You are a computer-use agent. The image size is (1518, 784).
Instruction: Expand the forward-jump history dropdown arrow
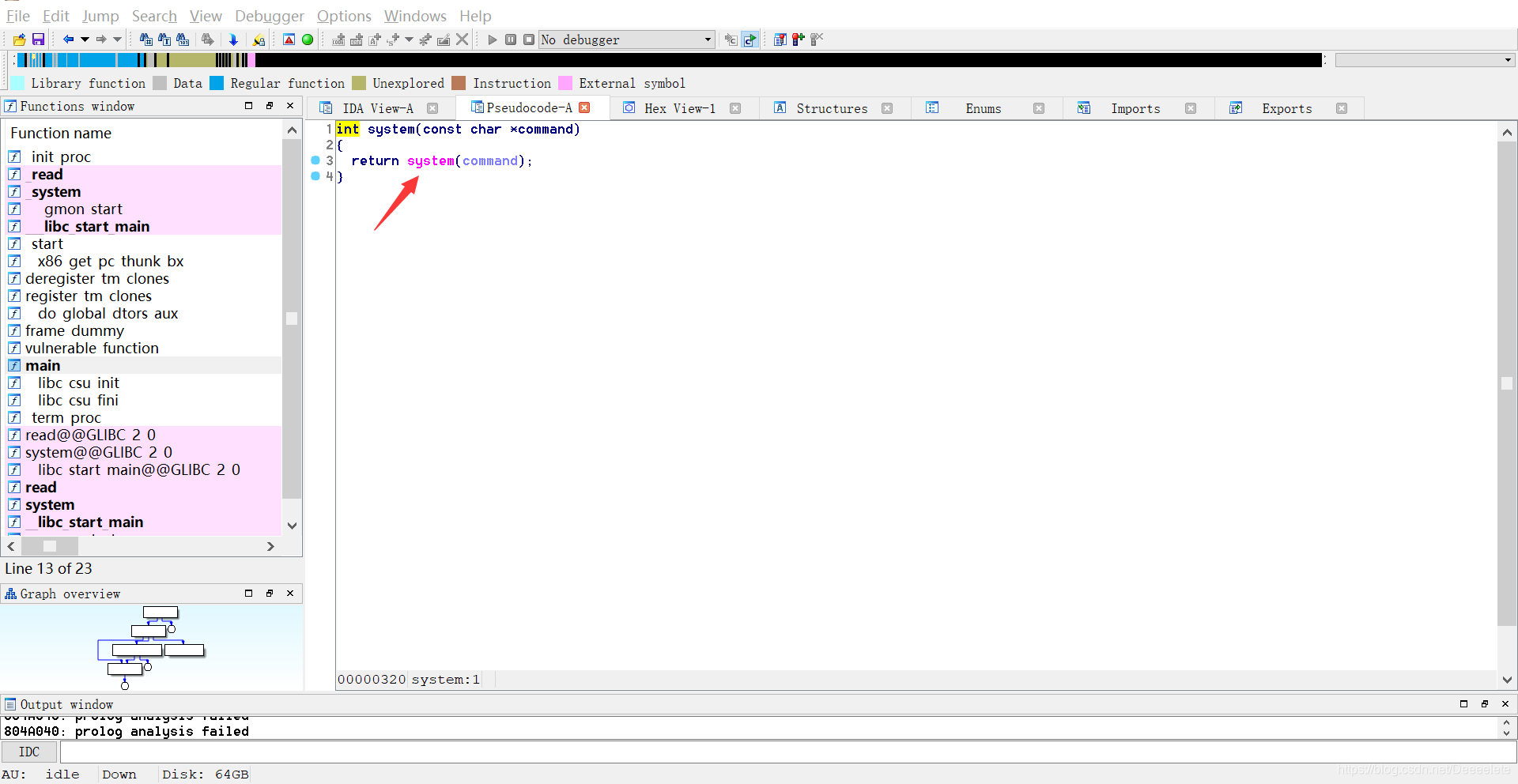coord(117,40)
